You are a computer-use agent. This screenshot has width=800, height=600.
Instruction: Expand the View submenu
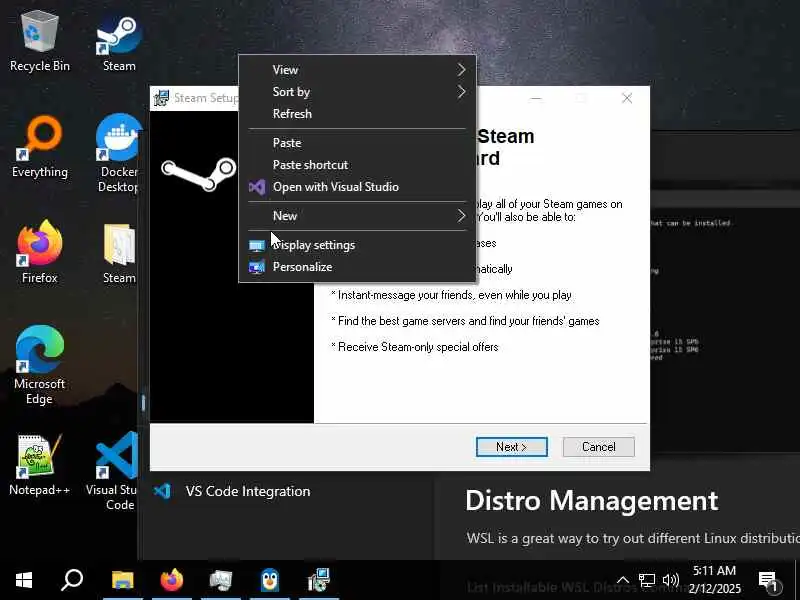[357, 70]
